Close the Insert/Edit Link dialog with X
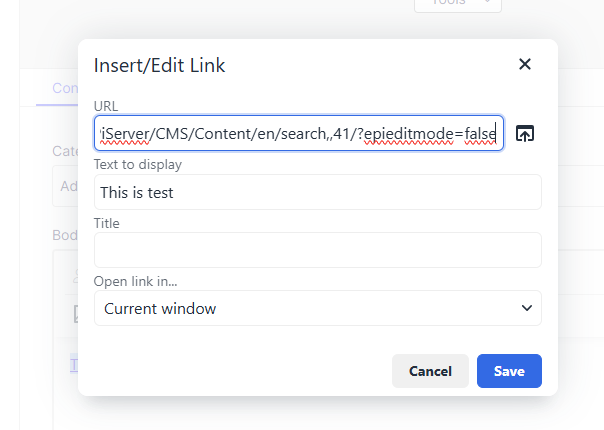The width and height of the screenshot is (604, 430). (x=524, y=65)
